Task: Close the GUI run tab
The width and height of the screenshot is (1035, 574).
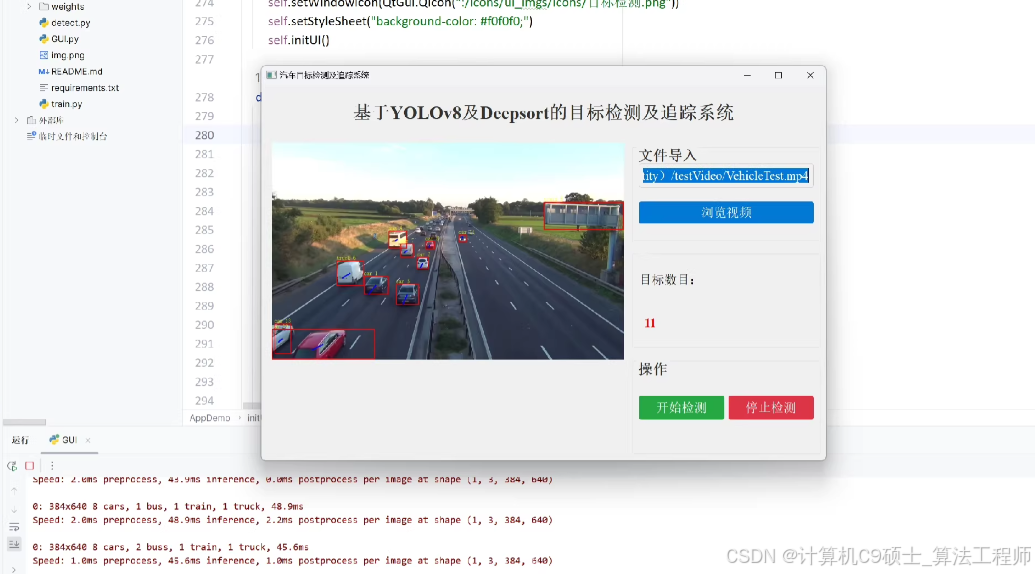Action: pyautogui.click(x=88, y=440)
